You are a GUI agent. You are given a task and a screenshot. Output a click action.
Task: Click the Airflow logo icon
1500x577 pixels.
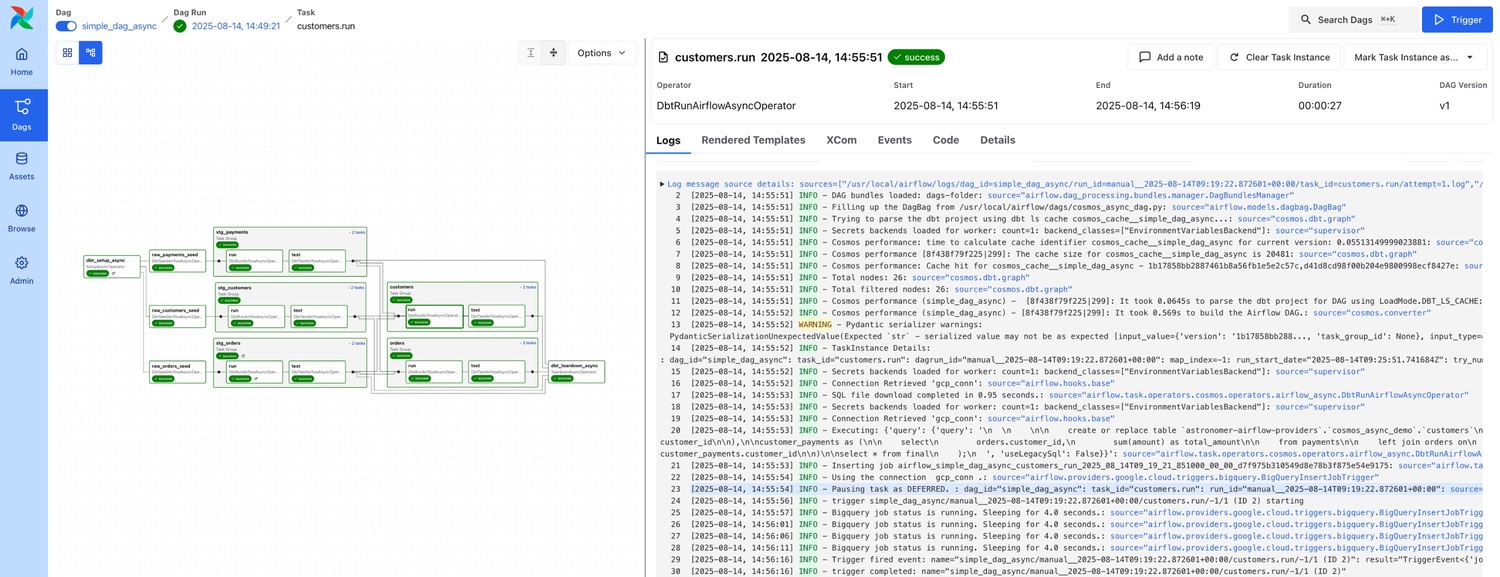22,18
